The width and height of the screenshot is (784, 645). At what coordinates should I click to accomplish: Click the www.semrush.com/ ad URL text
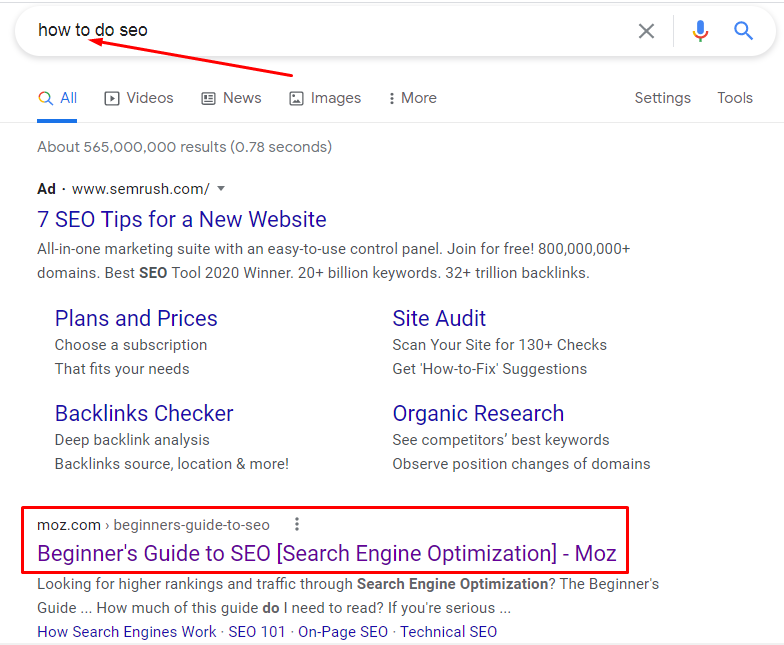pos(140,189)
